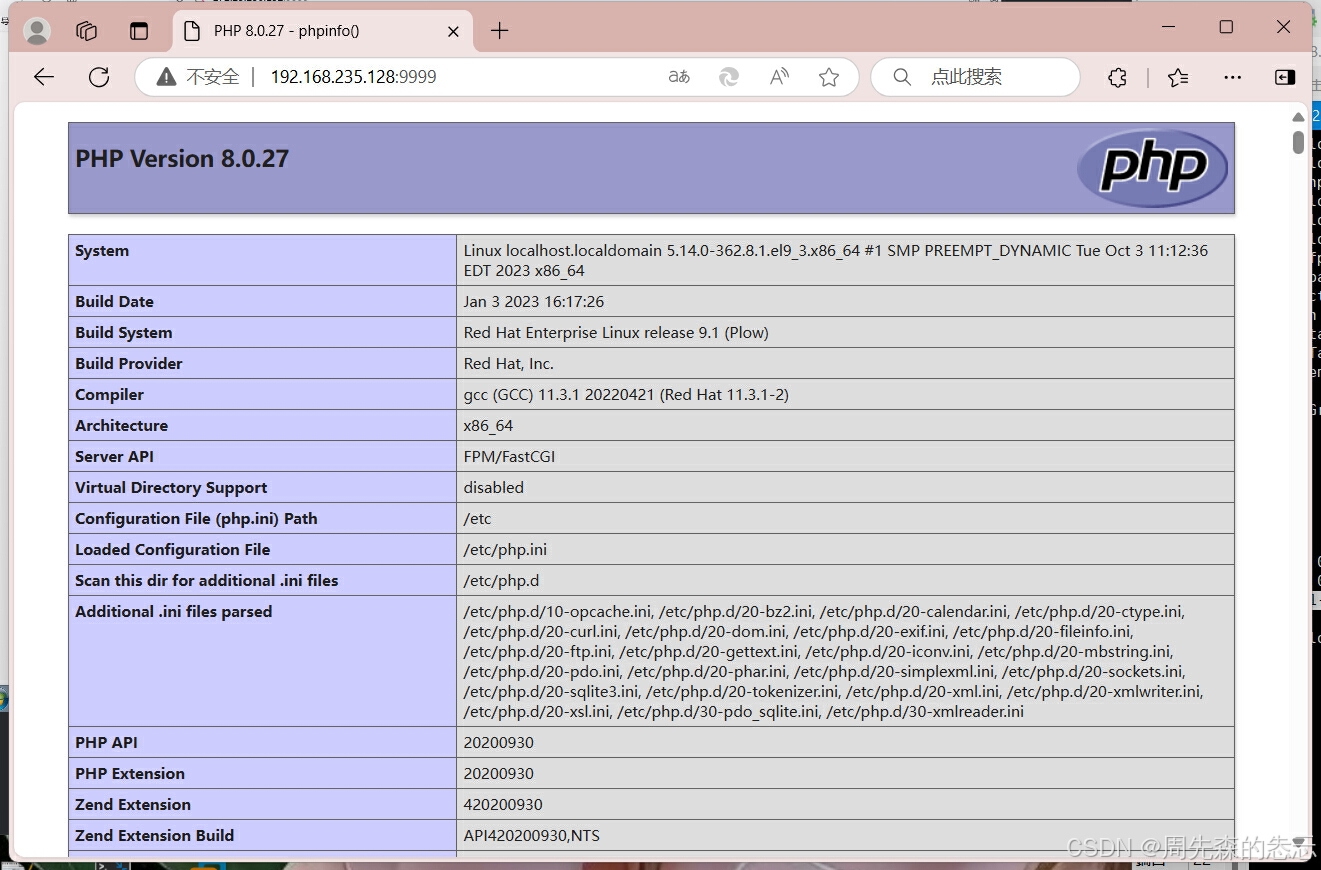Open the browser profile avatar
This screenshot has width=1321, height=870.
tap(37, 31)
